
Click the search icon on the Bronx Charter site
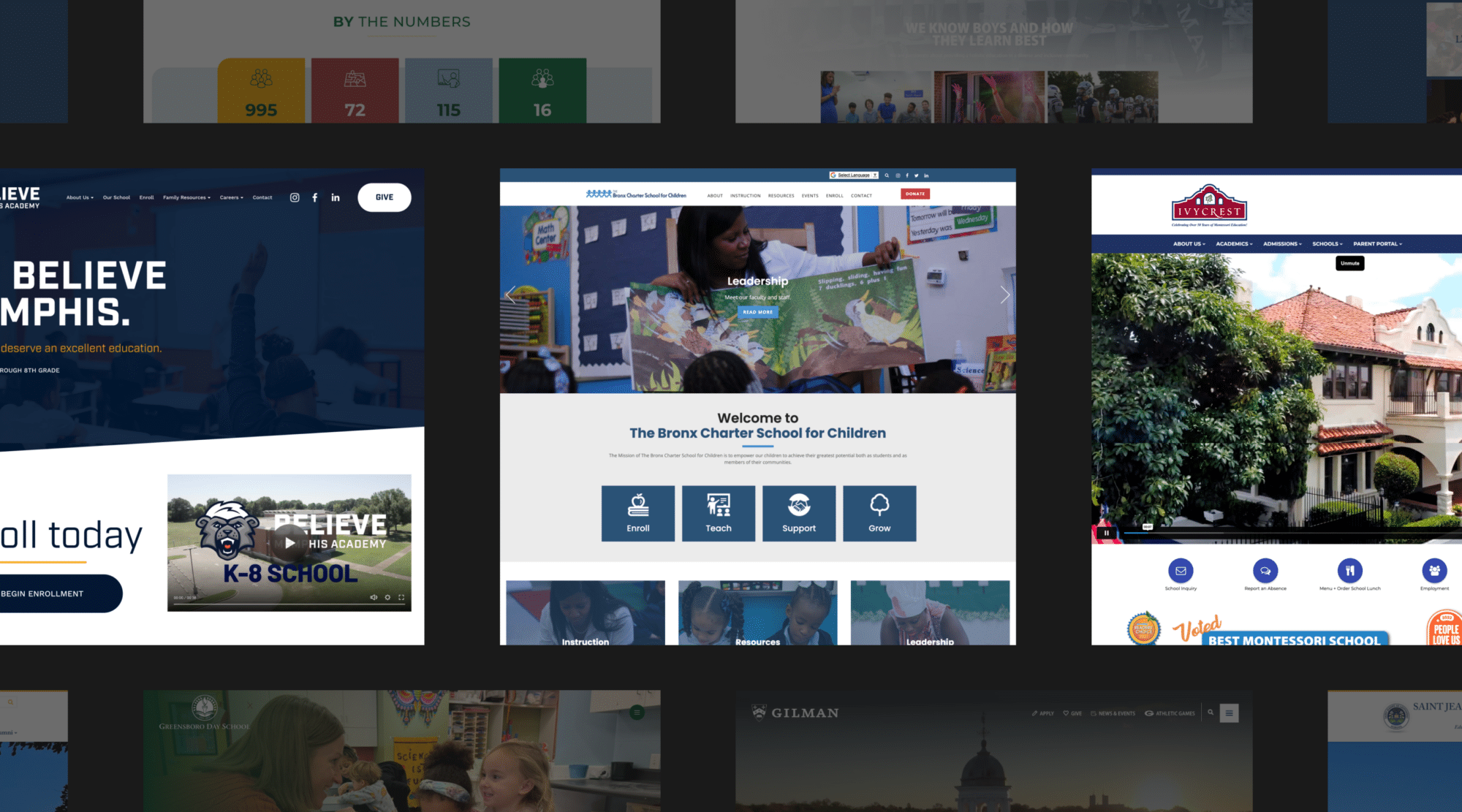(x=887, y=175)
